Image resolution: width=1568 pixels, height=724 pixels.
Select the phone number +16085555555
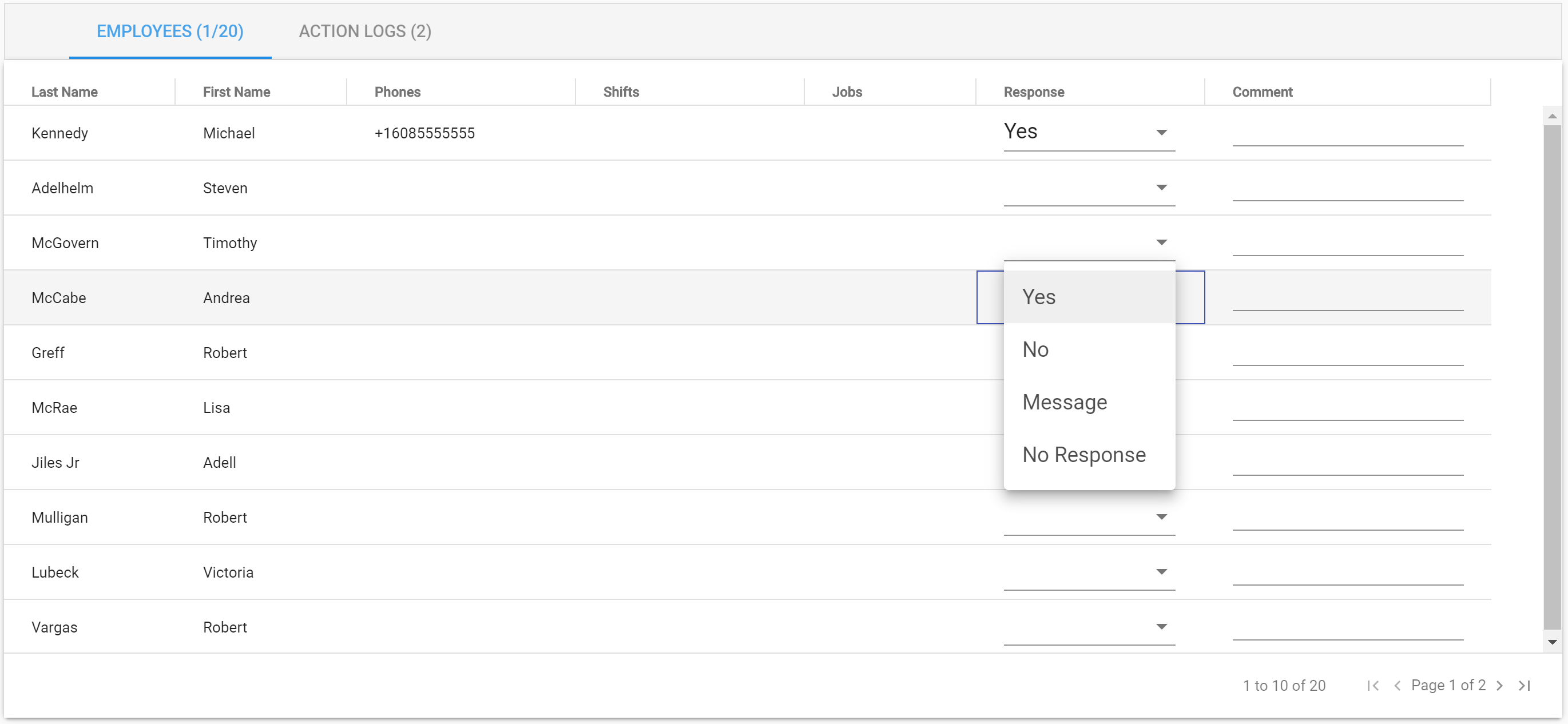(424, 133)
